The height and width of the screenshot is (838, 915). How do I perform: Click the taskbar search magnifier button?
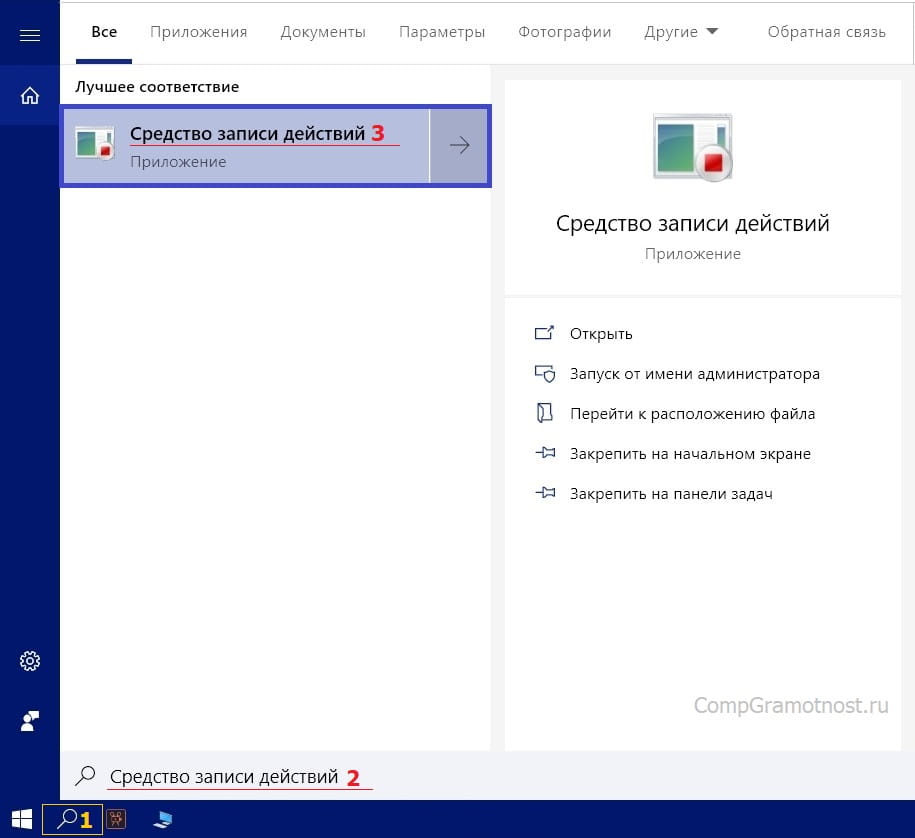click(x=72, y=819)
